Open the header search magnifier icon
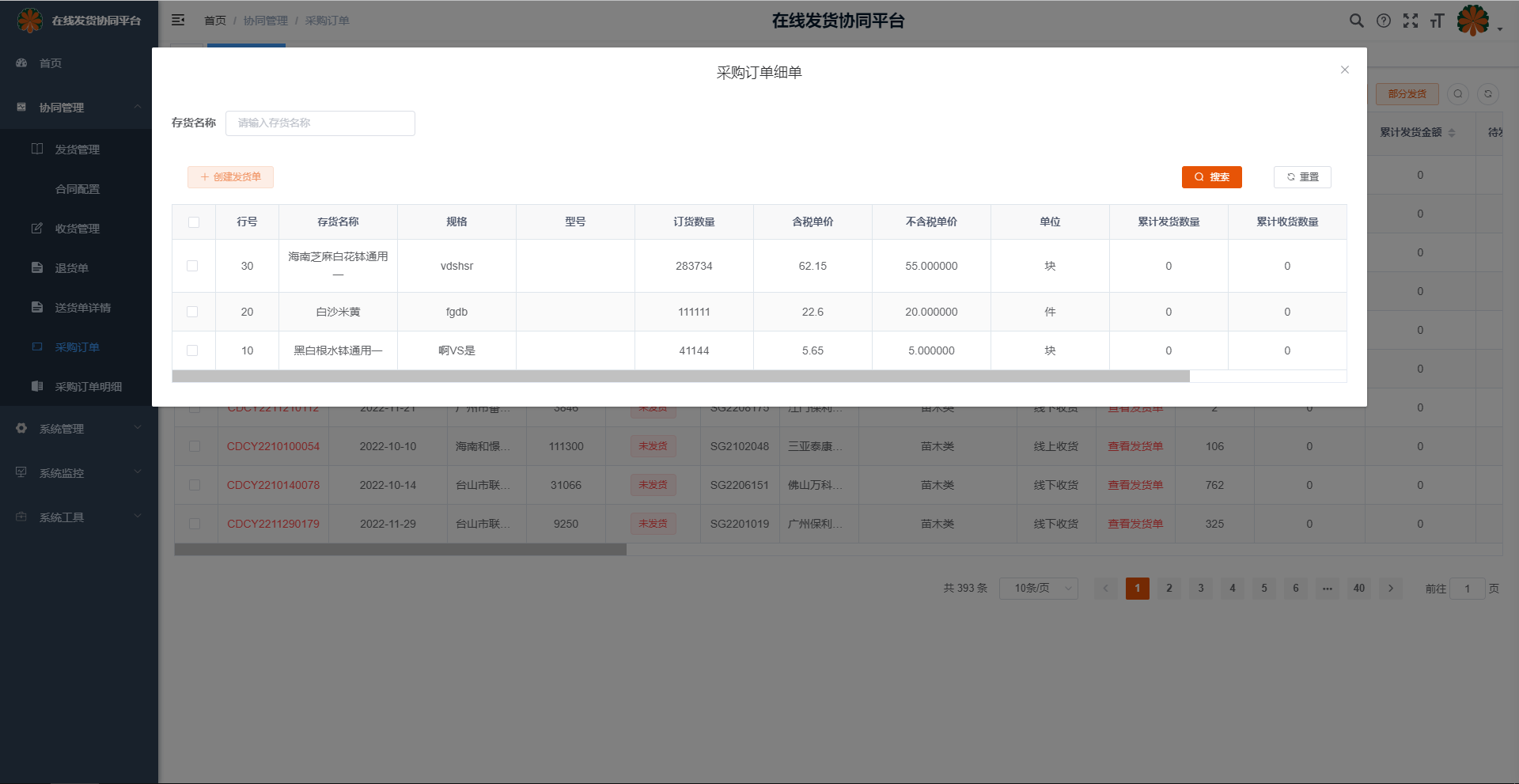The width and height of the screenshot is (1519, 784). (1356, 21)
